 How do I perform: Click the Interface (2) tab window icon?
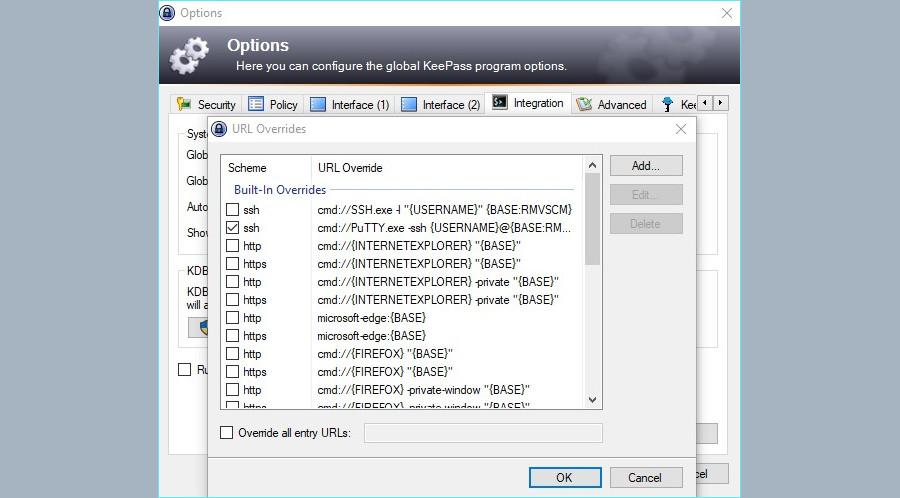[x=409, y=104]
